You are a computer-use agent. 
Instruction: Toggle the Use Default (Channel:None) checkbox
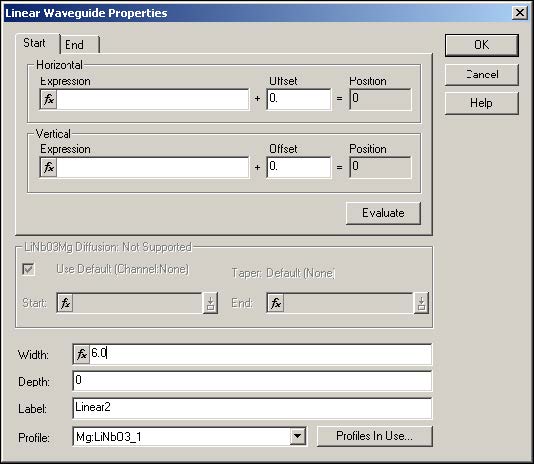click(x=28, y=269)
